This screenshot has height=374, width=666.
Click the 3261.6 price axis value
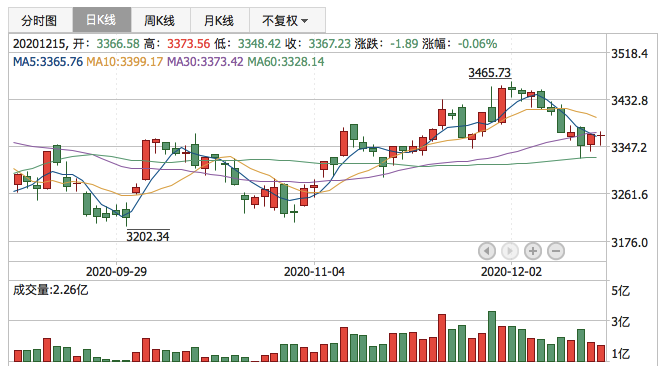[629, 195]
